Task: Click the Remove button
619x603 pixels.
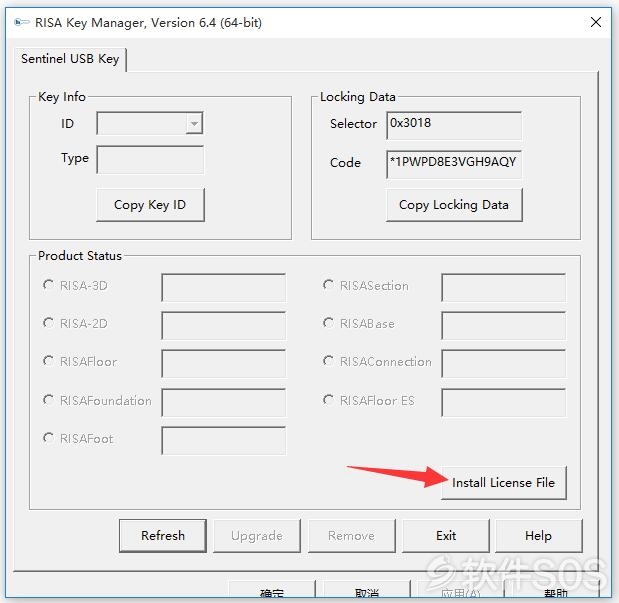Action: click(351, 535)
